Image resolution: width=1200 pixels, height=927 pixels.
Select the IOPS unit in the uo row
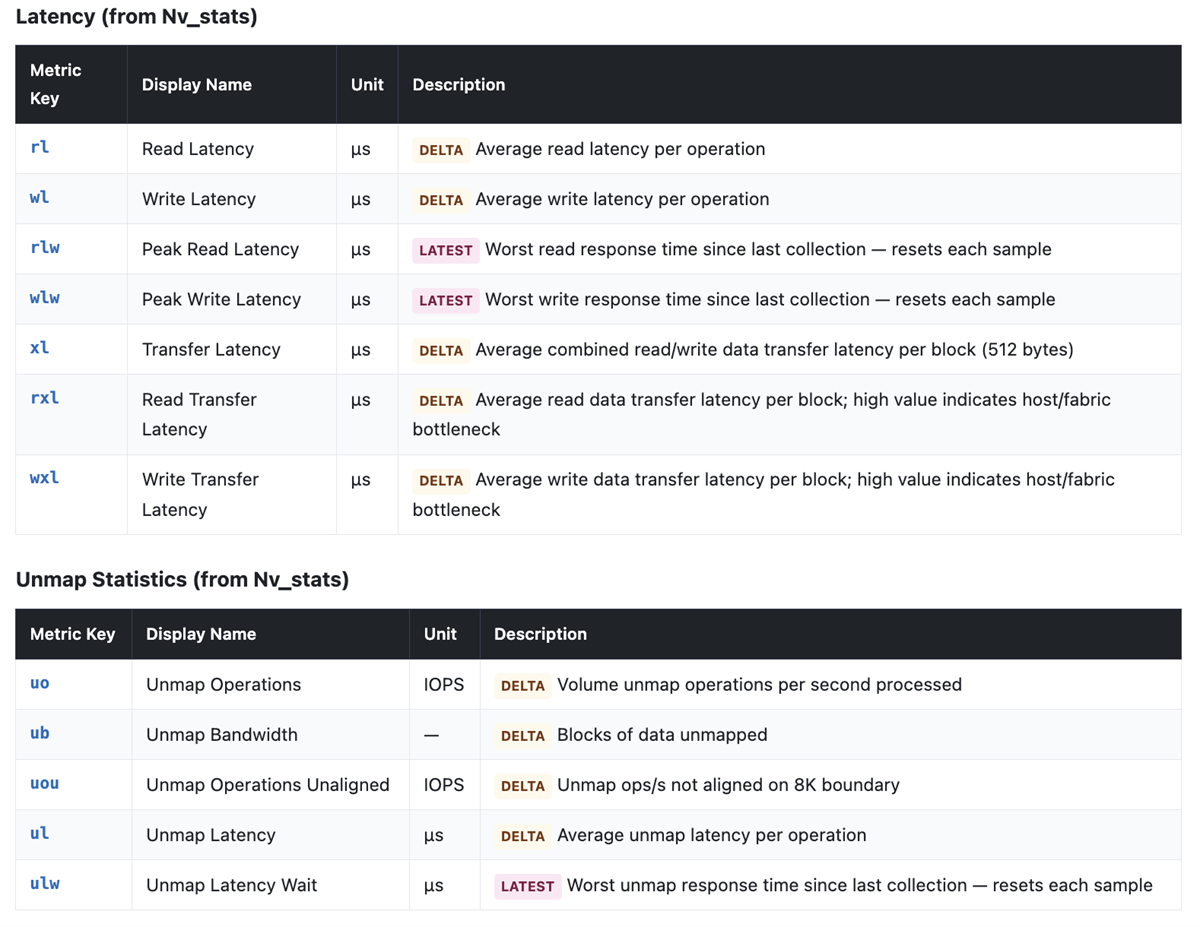444,685
